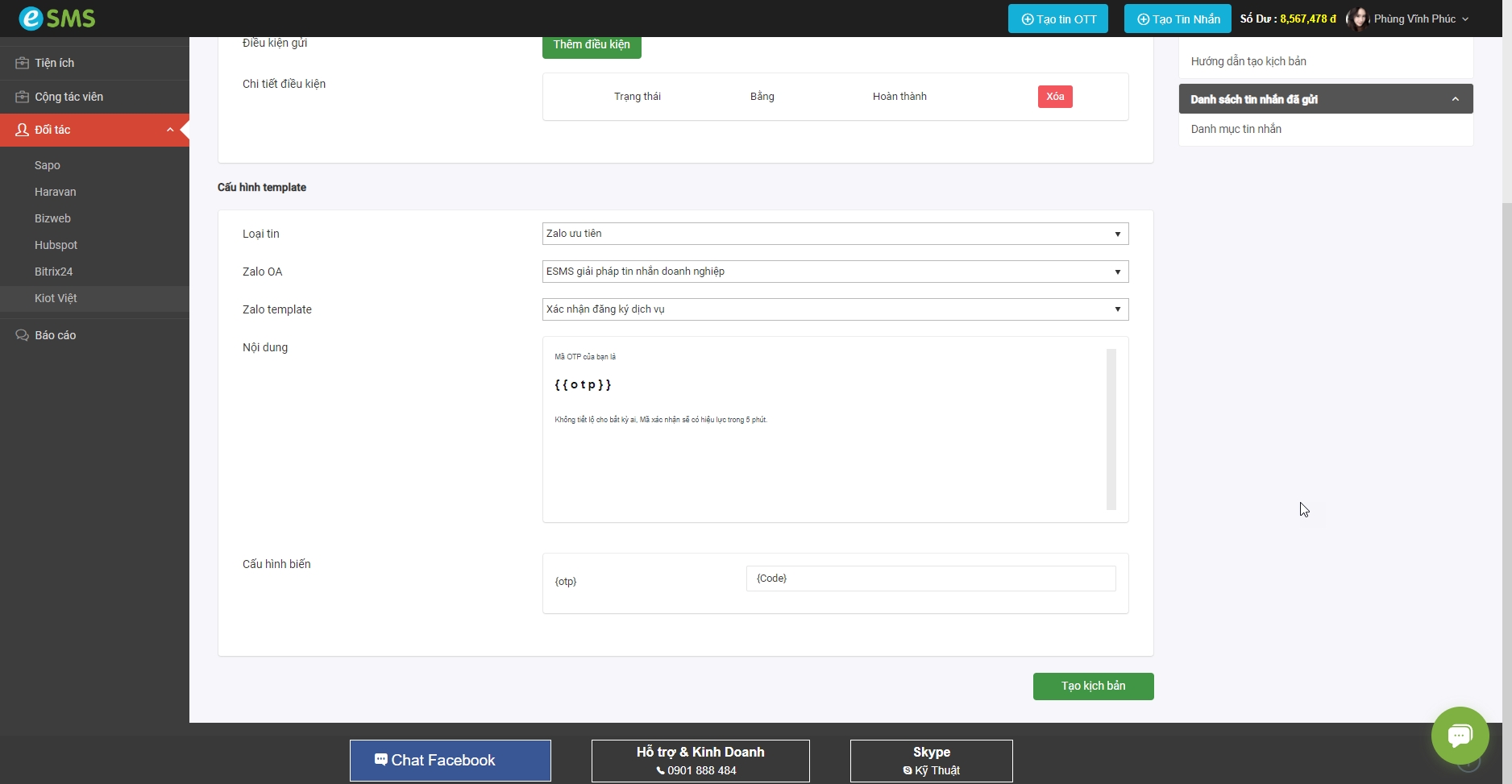Click the green floating chat bubble icon
This screenshot has height=784, width=1512.
pyautogui.click(x=1460, y=735)
